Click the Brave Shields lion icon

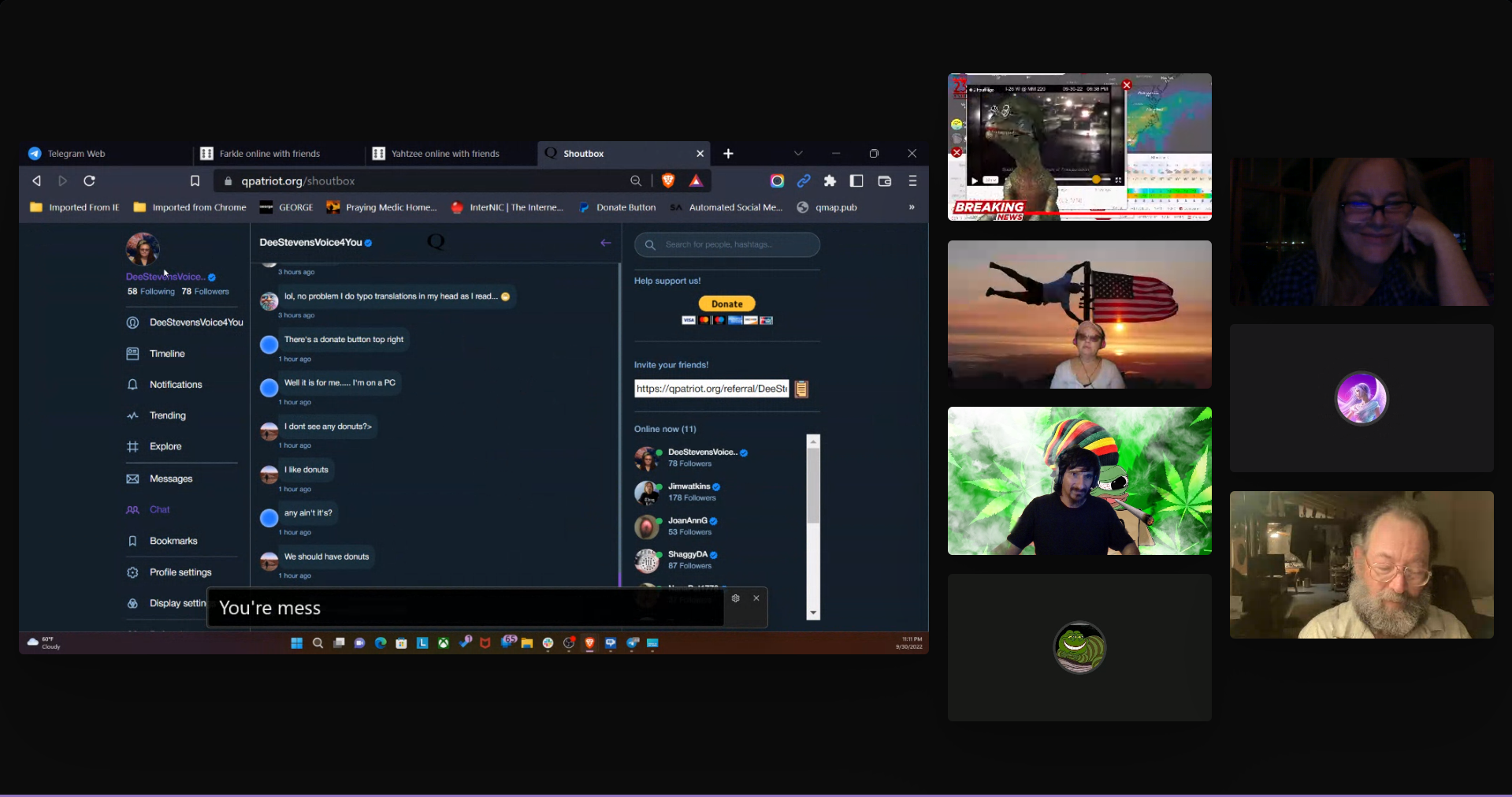point(668,181)
